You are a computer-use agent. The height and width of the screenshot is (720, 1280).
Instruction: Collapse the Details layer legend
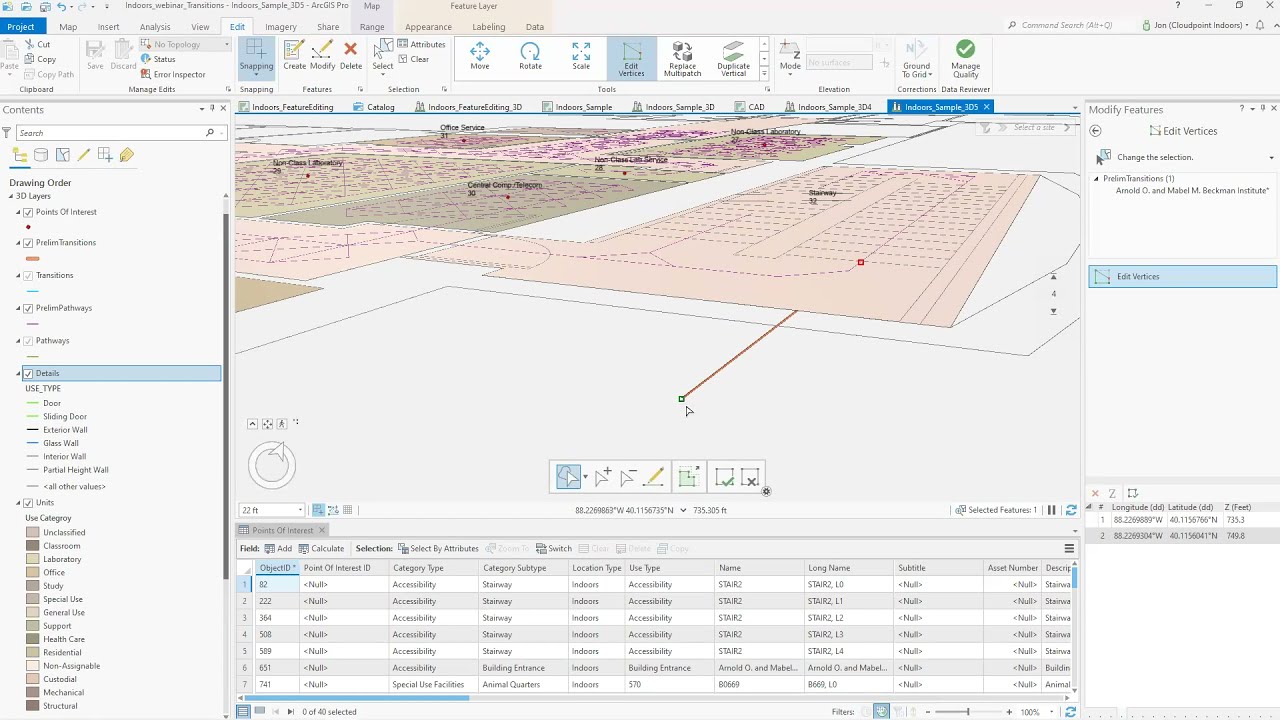click(18, 373)
